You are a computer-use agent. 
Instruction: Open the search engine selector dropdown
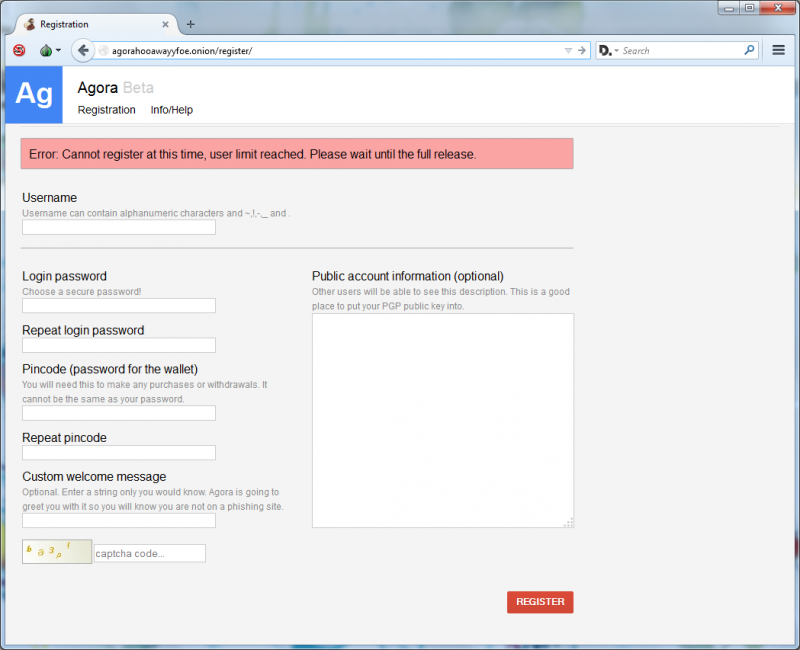[x=609, y=50]
